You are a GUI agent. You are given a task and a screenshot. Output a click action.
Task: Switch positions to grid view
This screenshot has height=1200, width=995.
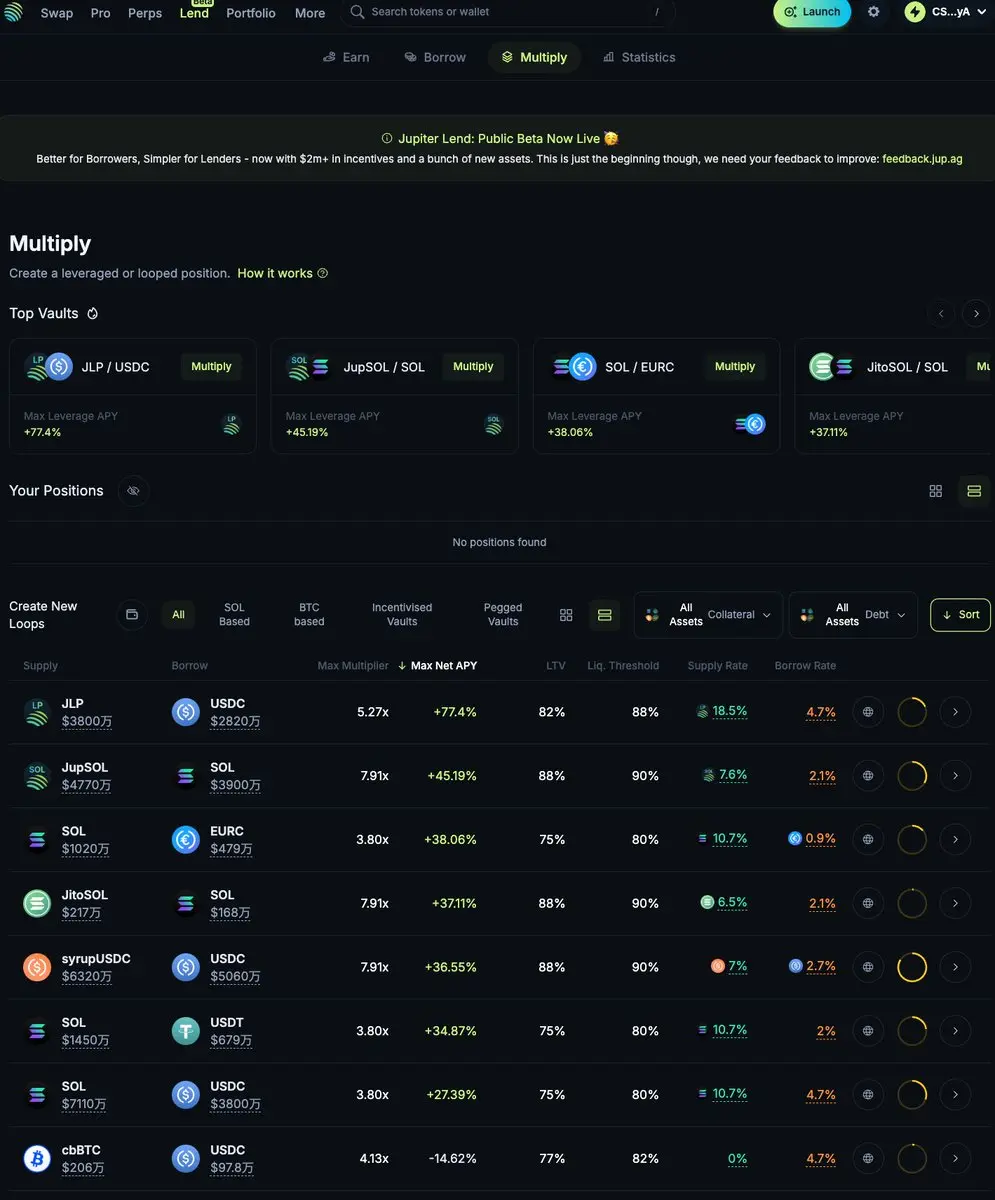point(936,491)
